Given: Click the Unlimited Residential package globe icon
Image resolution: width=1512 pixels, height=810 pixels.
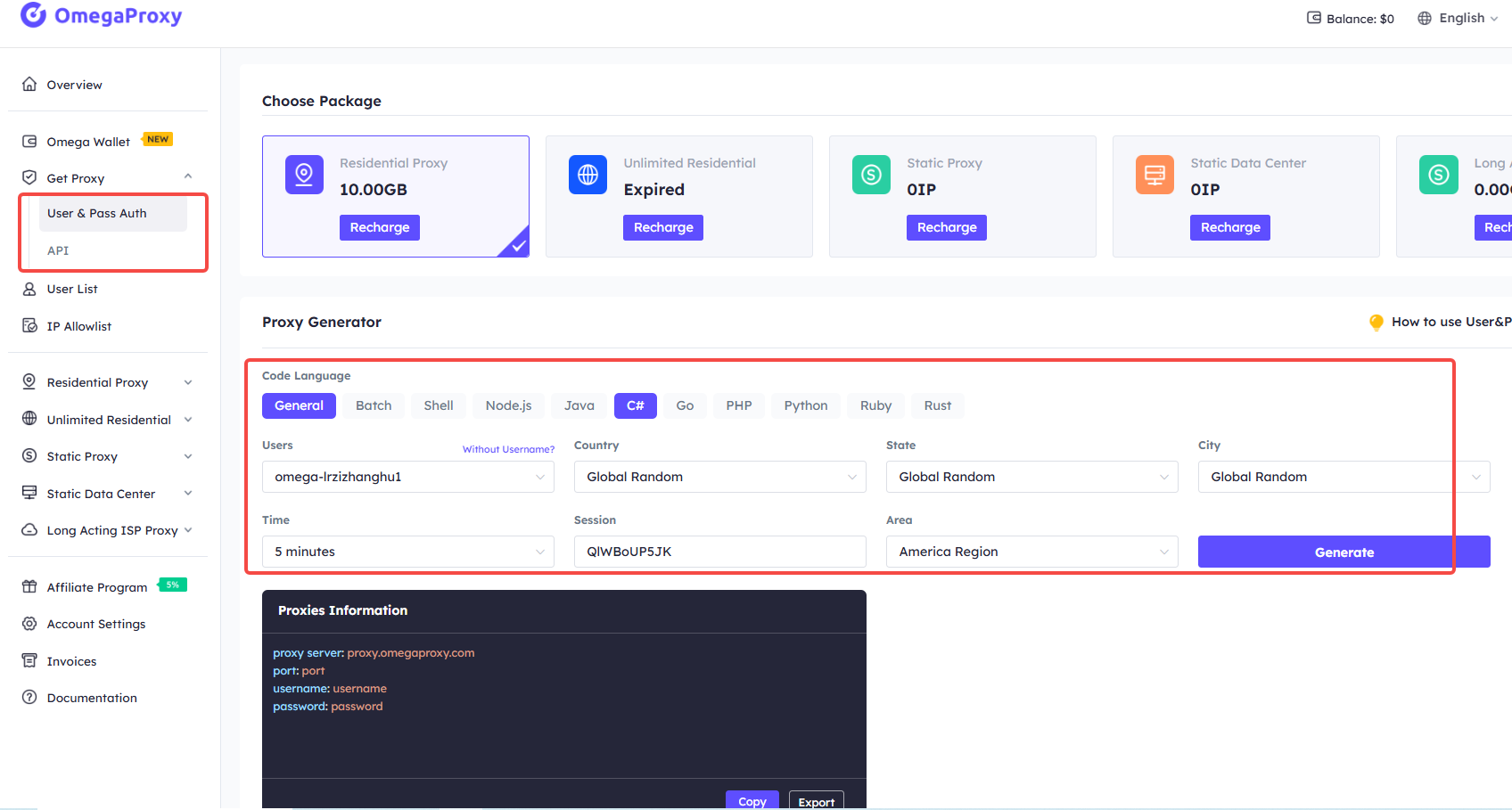Looking at the screenshot, I should click(x=588, y=175).
